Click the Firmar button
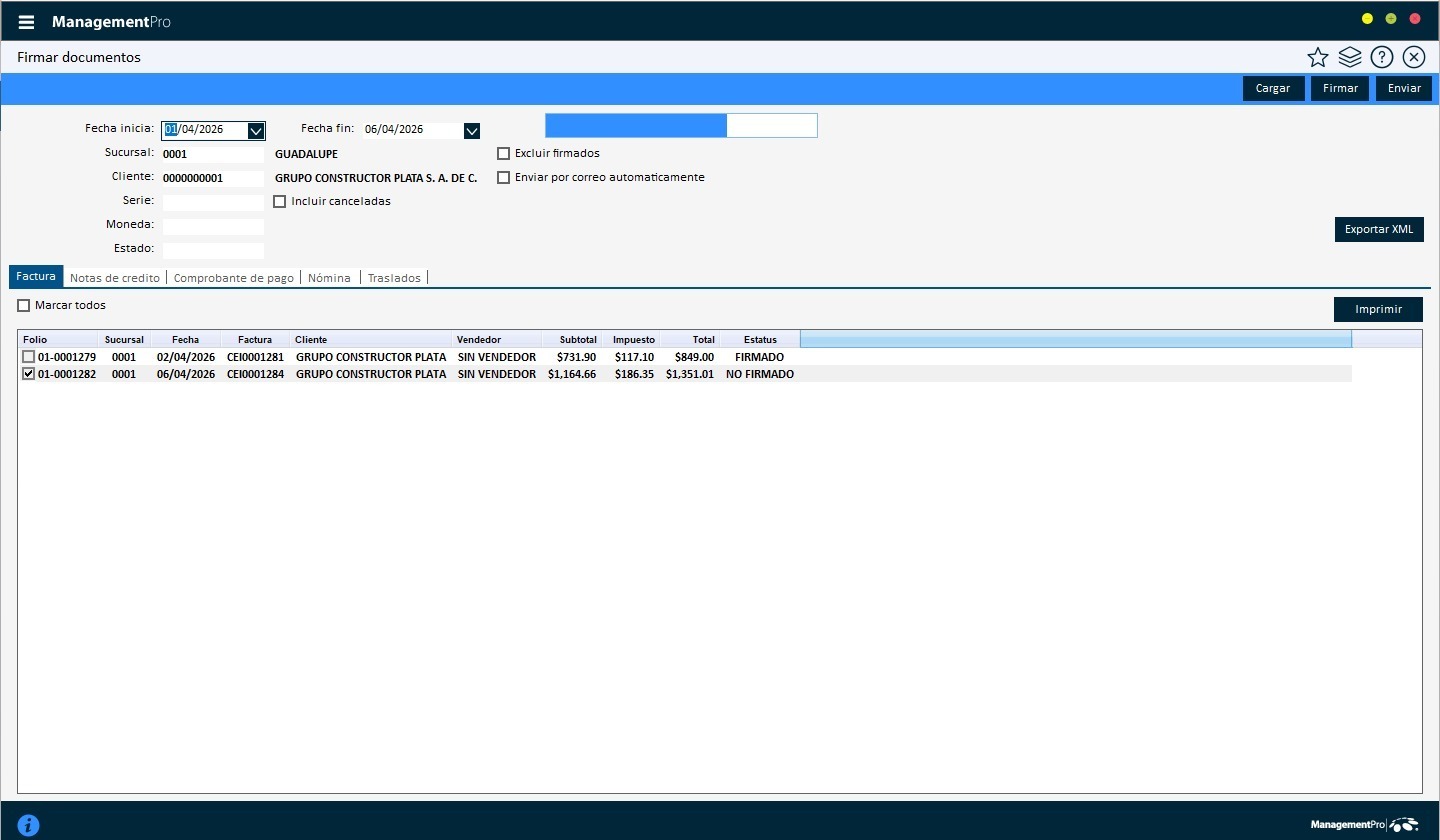The image size is (1440, 840). tap(1340, 88)
